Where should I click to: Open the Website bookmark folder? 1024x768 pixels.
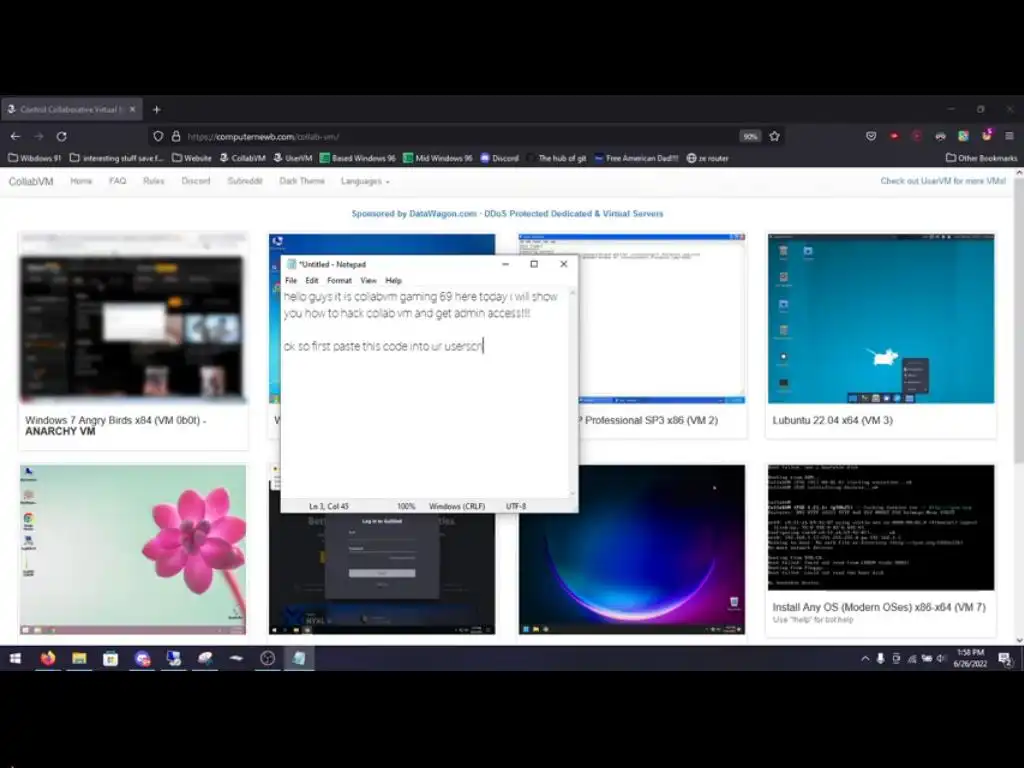(192, 158)
